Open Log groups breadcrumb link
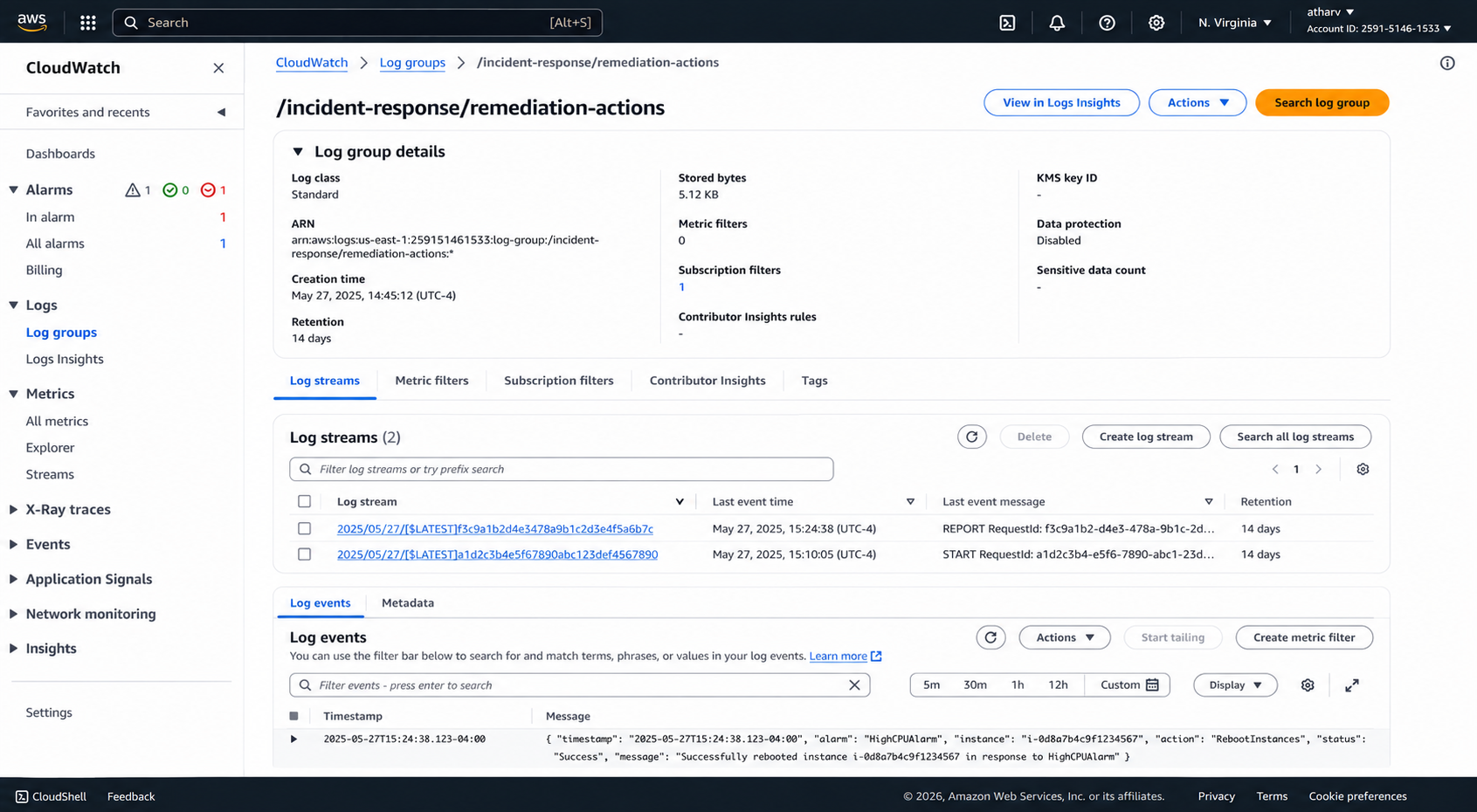The image size is (1477, 812). click(412, 63)
